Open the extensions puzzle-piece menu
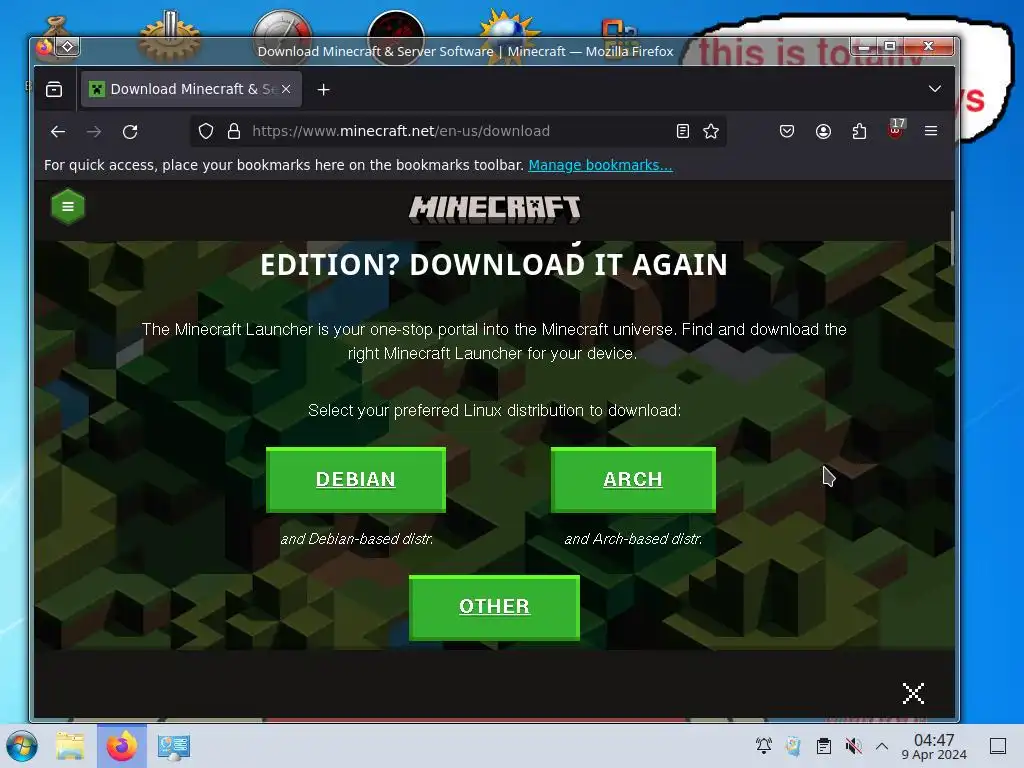Image resolution: width=1024 pixels, height=768 pixels. 859,131
